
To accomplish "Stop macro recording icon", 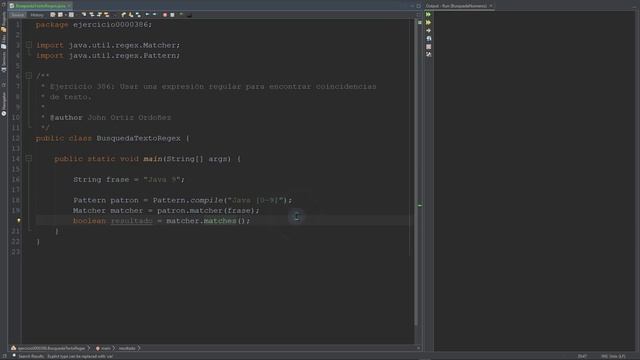I will (x=172, y=15).
